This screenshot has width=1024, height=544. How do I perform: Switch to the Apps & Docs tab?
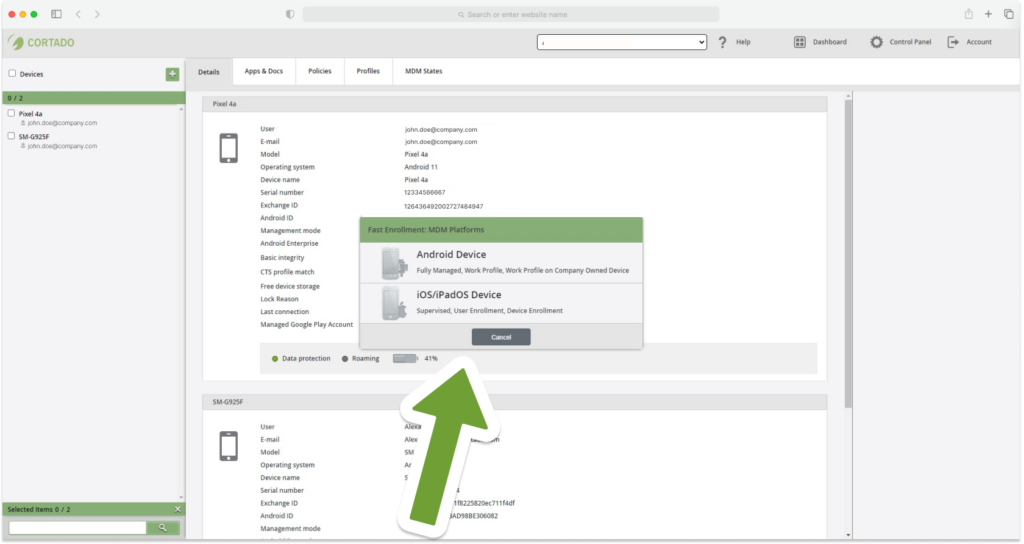tap(264, 71)
